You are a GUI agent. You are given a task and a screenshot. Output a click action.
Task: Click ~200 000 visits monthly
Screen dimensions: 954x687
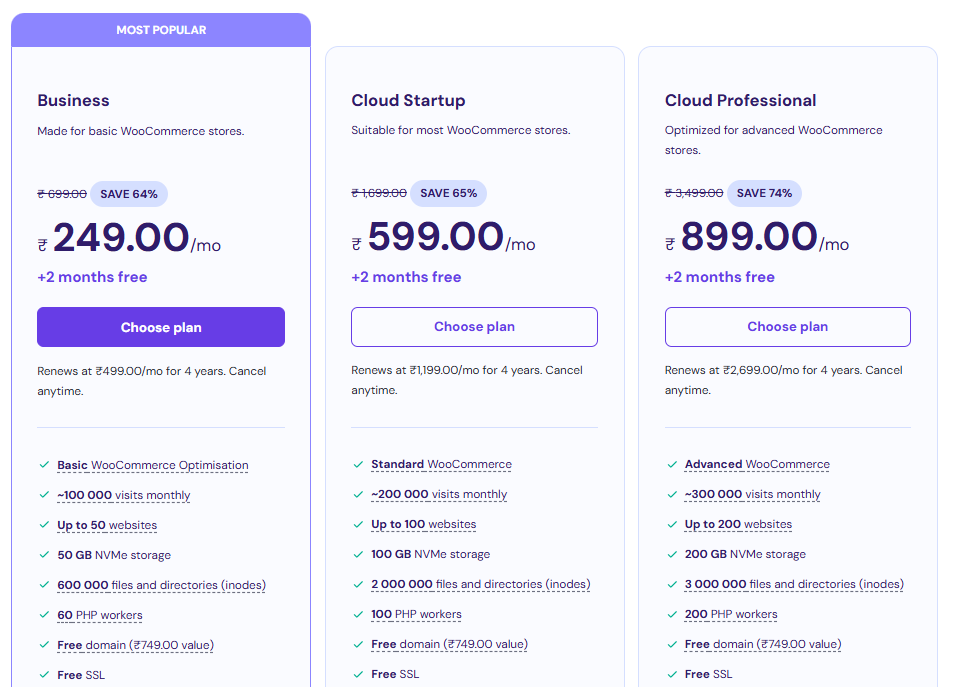point(439,494)
